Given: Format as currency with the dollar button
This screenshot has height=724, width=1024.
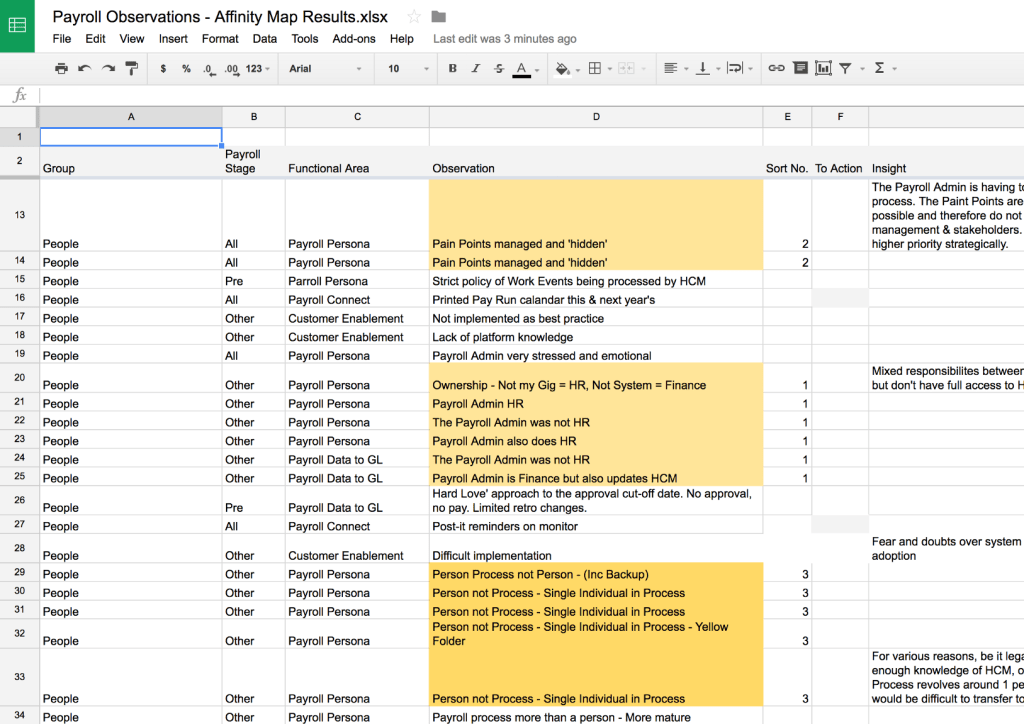Looking at the screenshot, I should point(163,69).
